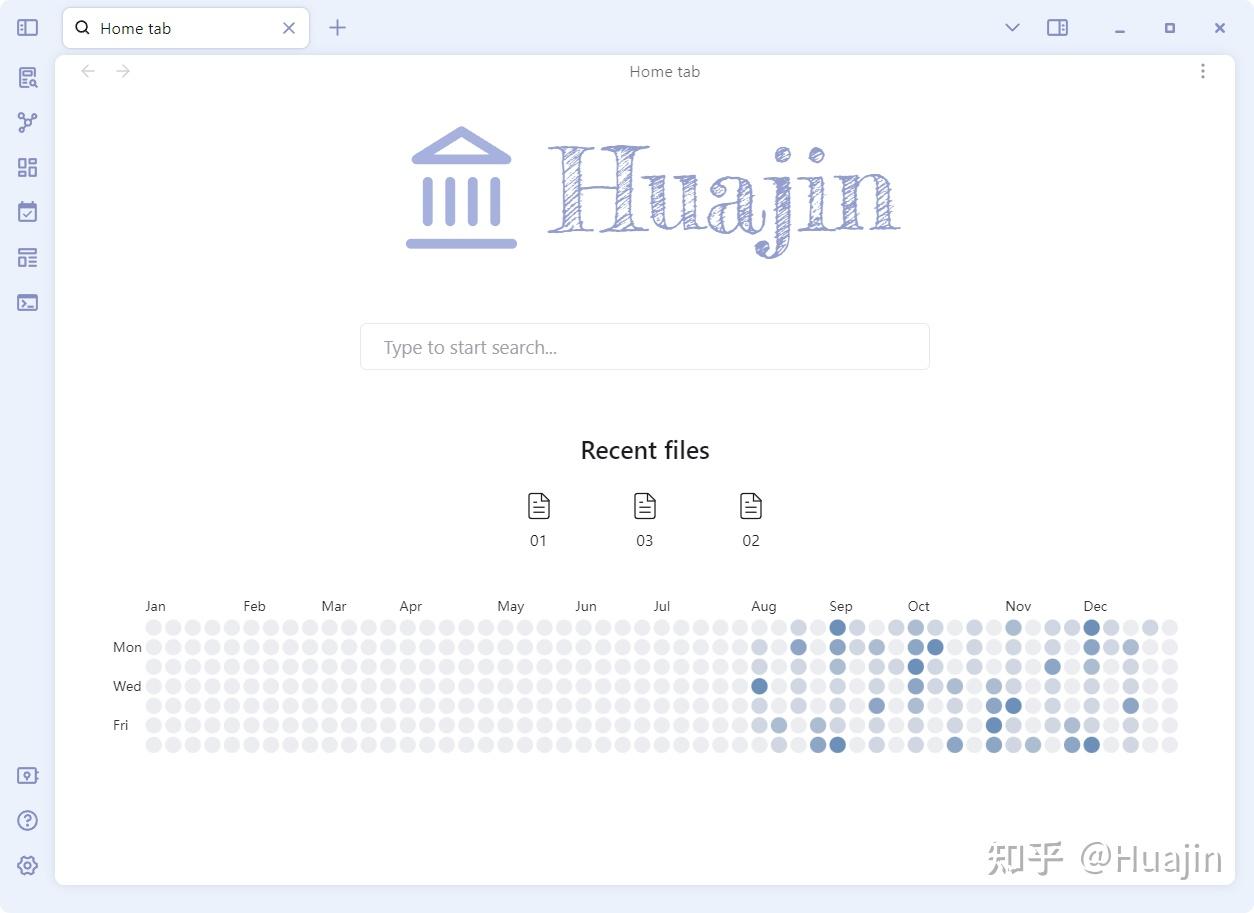1254x913 pixels.
Task: Open graph view from ribbon
Action: coord(28,122)
